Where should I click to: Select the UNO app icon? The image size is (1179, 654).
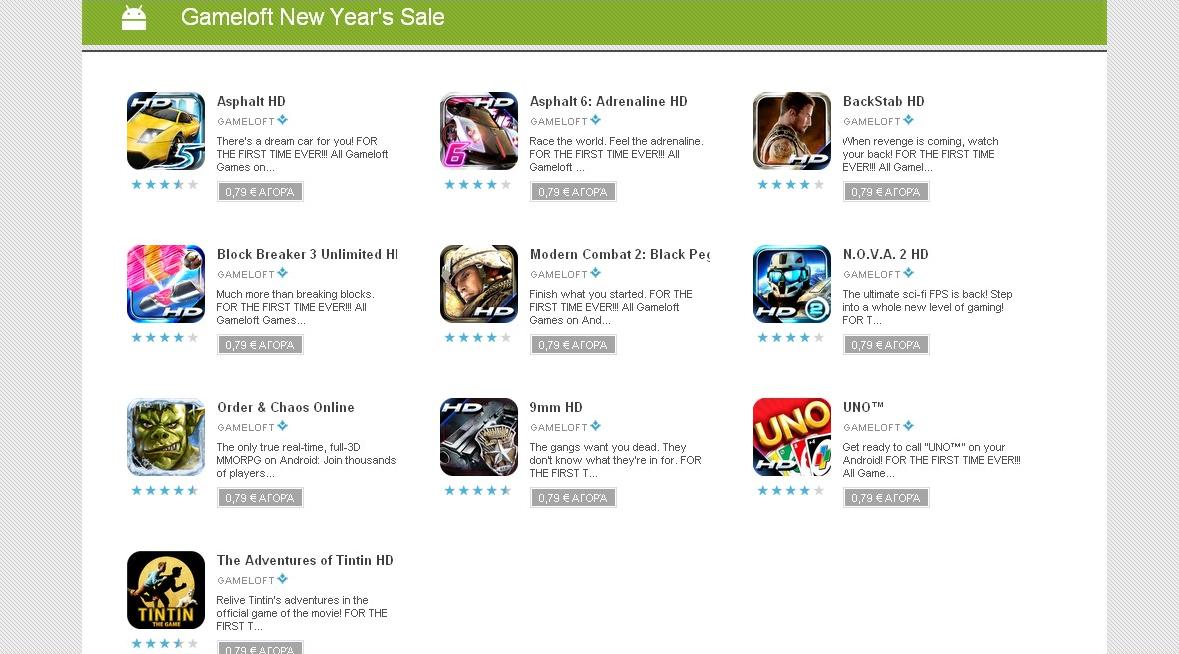click(x=791, y=437)
